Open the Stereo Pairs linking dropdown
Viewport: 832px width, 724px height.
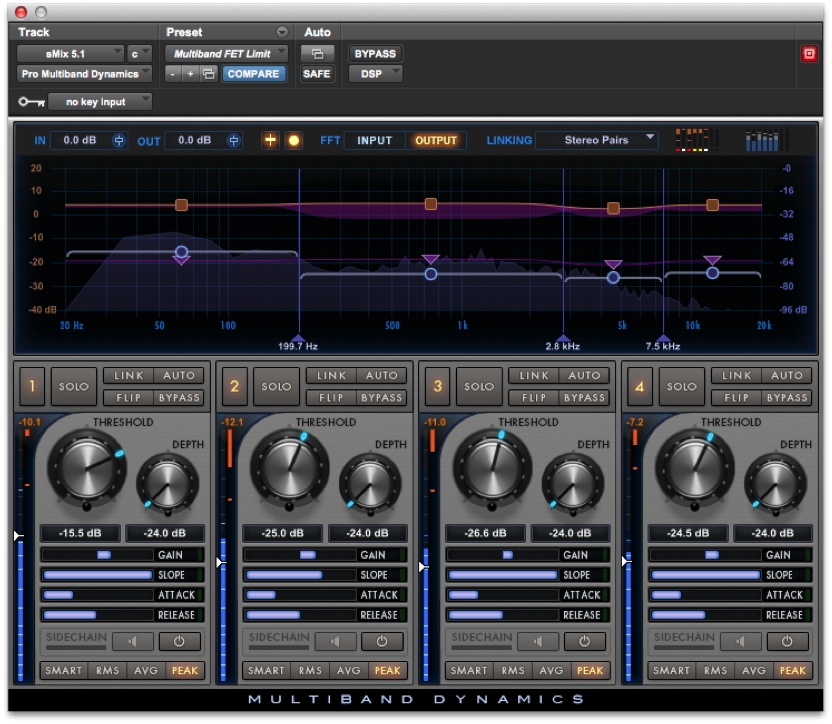(597, 140)
